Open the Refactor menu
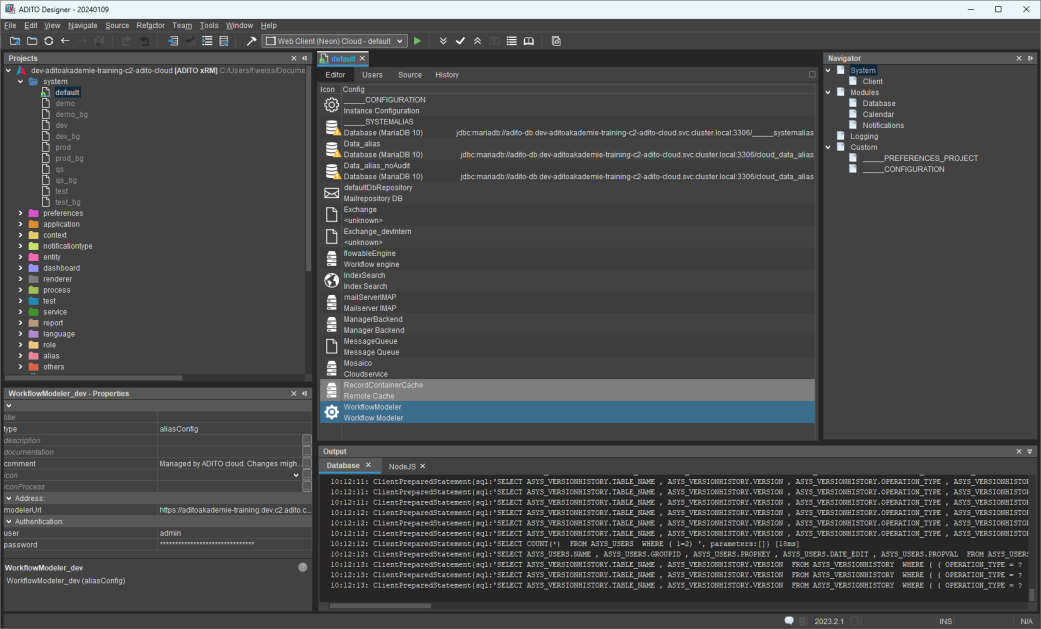 point(150,25)
